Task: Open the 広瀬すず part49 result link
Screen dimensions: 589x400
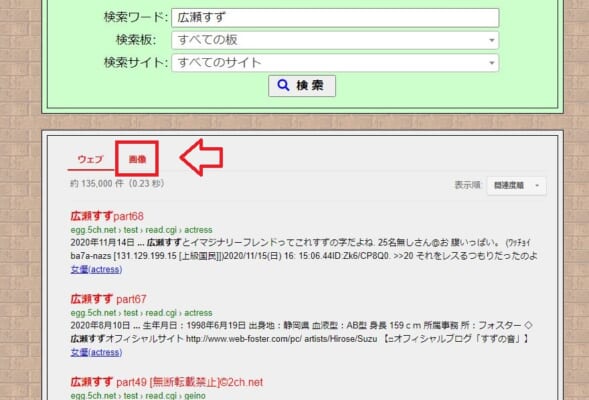Action: [166, 382]
